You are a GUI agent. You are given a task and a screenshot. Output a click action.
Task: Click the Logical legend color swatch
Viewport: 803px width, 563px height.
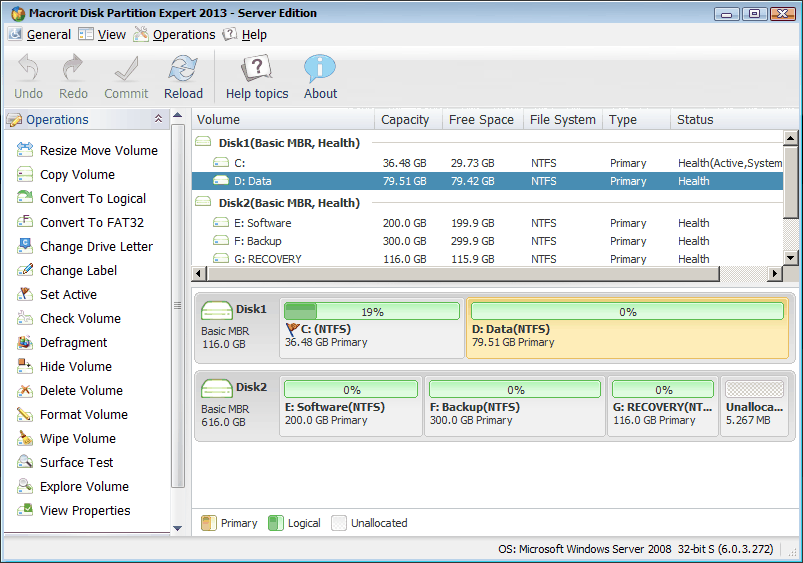[276, 523]
